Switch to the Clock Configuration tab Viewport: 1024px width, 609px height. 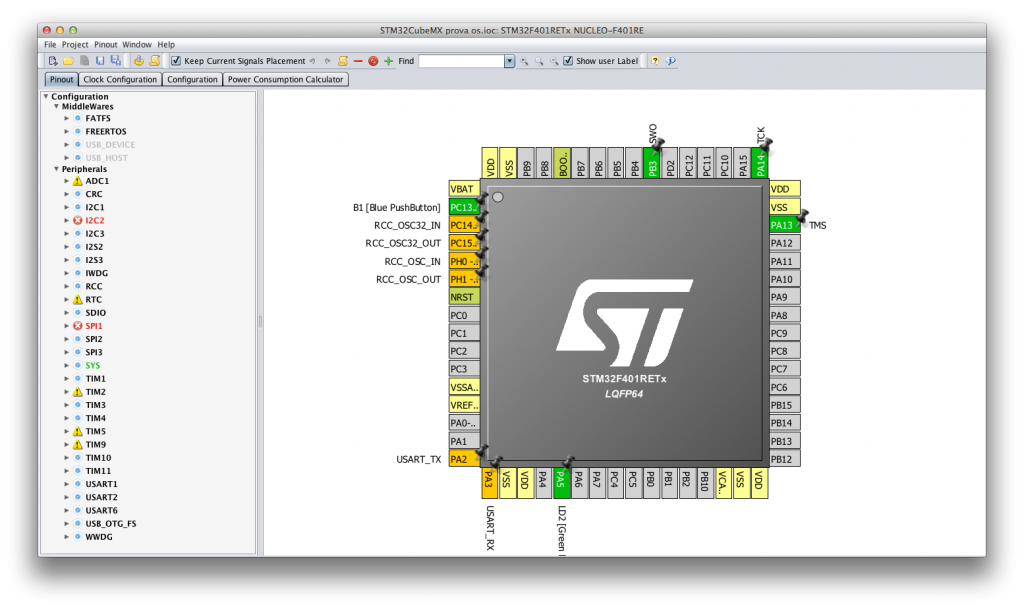point(120,80)
